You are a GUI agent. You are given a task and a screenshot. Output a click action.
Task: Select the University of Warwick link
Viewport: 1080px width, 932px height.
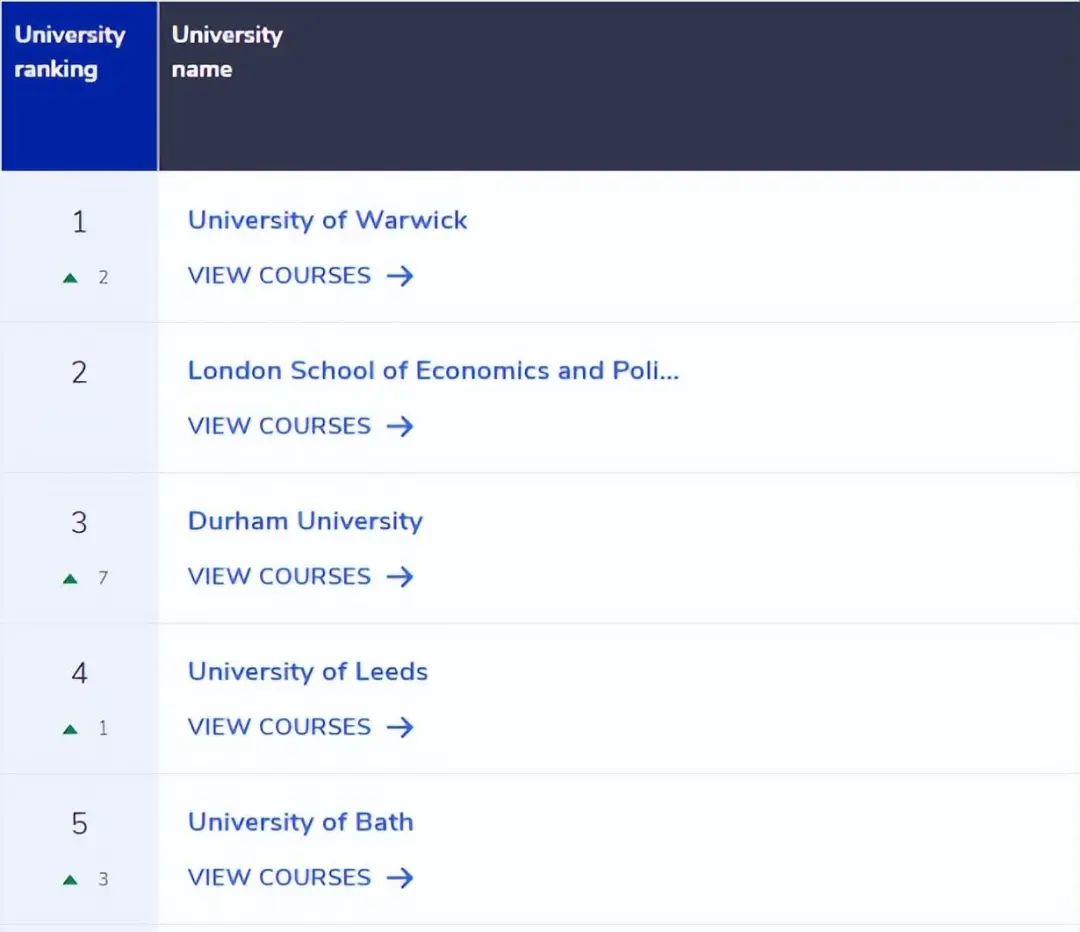click(327, 220)
